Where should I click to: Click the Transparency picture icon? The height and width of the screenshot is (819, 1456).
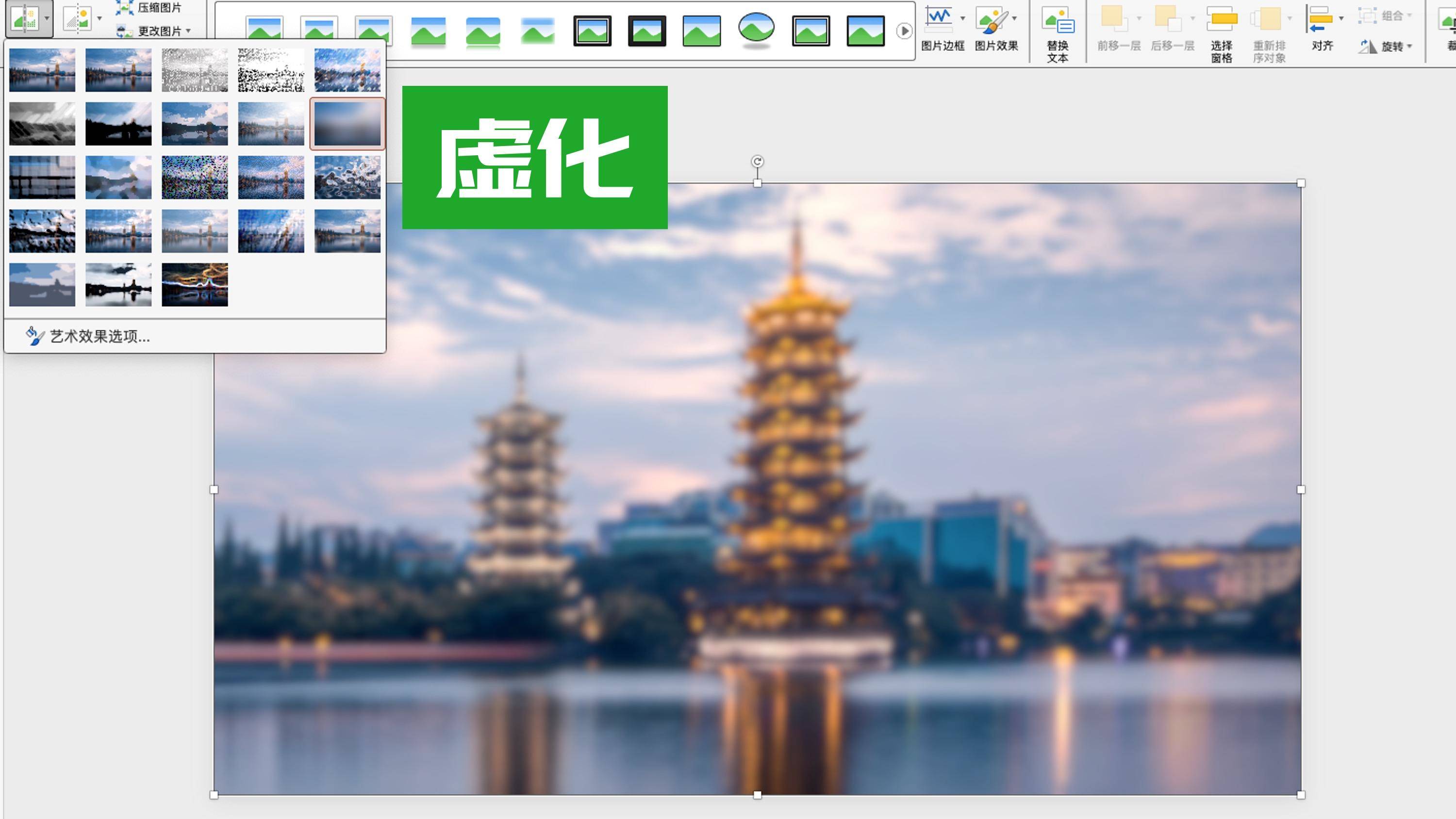click(x=79, y=18)
